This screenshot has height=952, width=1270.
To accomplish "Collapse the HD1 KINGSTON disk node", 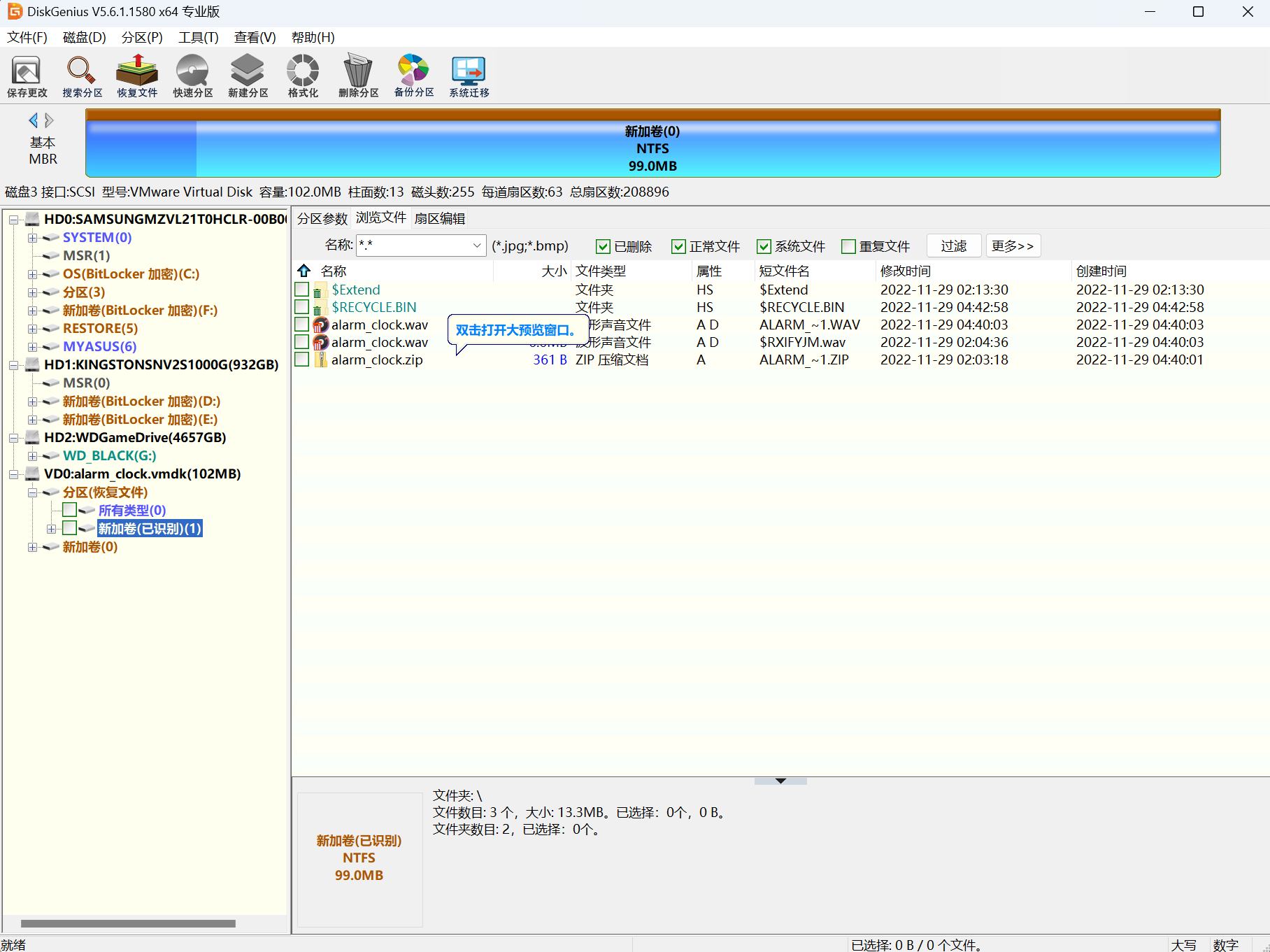I will [13, 365].
